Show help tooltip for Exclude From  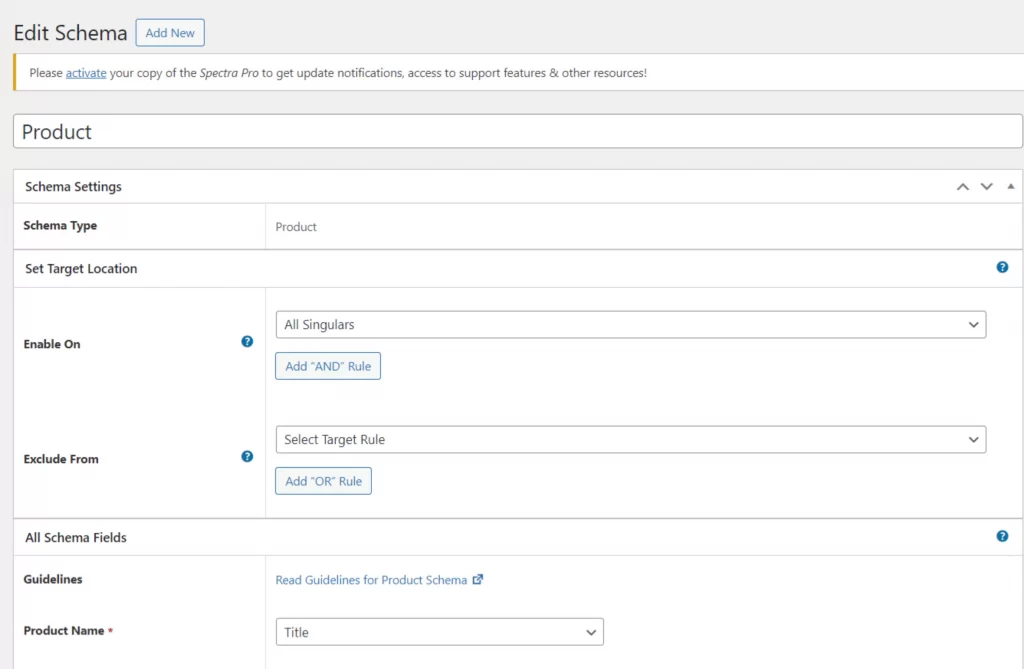tap(247, 457)
